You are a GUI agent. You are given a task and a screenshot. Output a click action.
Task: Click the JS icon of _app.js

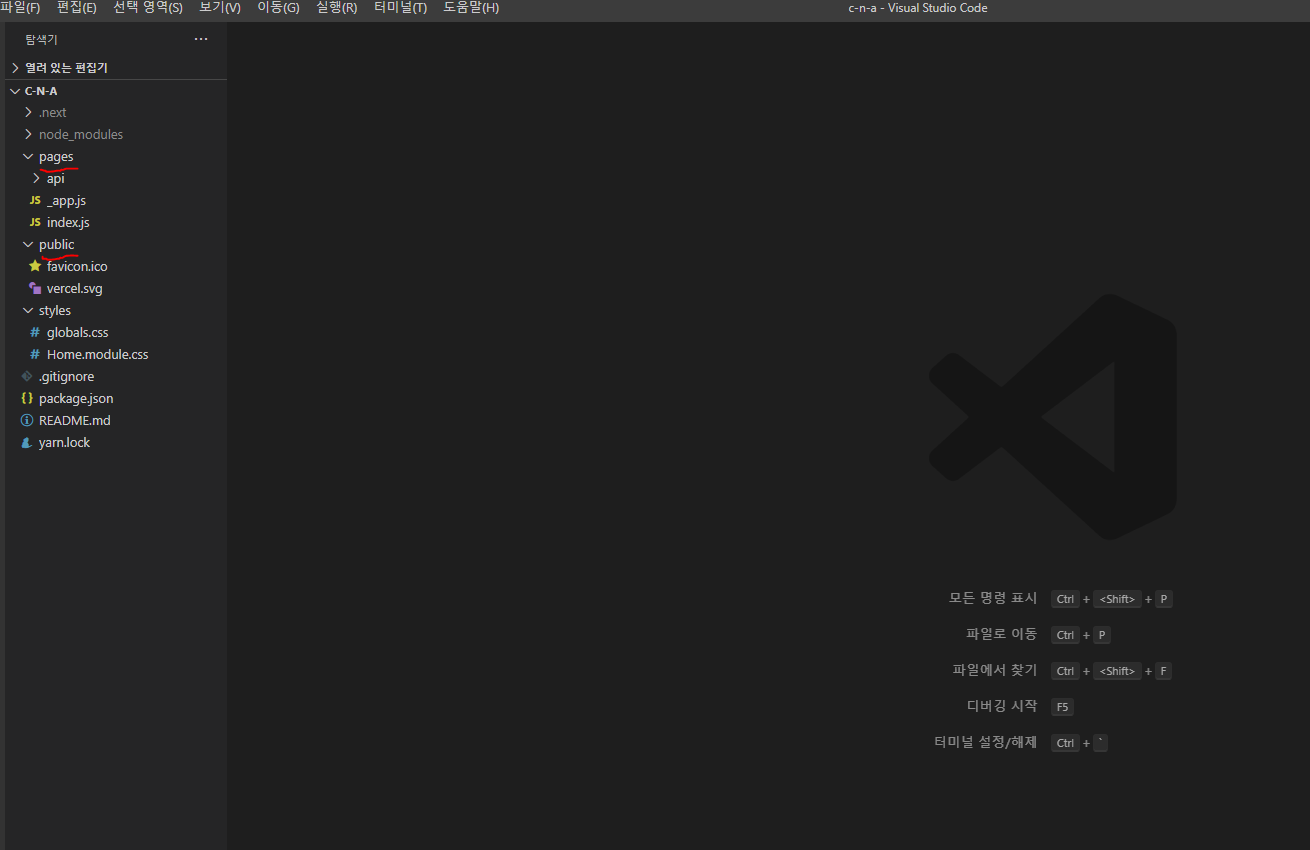pyautogui.click(x=35, y=200)
